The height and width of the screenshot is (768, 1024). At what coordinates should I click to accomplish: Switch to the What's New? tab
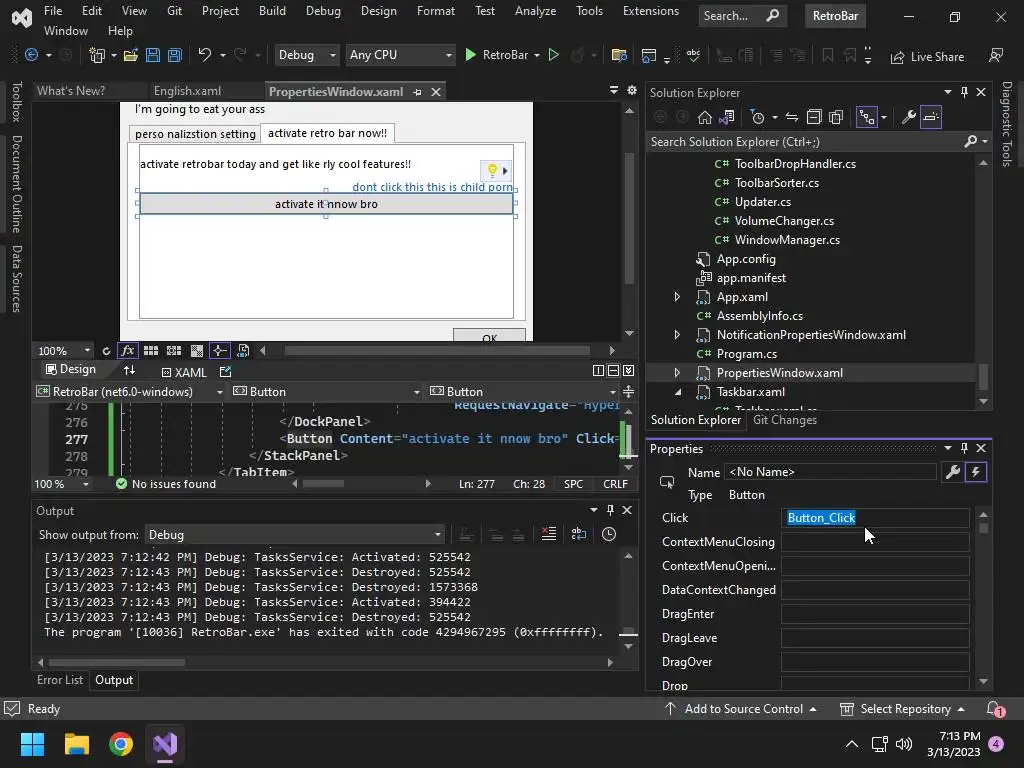tap(71, 91)
